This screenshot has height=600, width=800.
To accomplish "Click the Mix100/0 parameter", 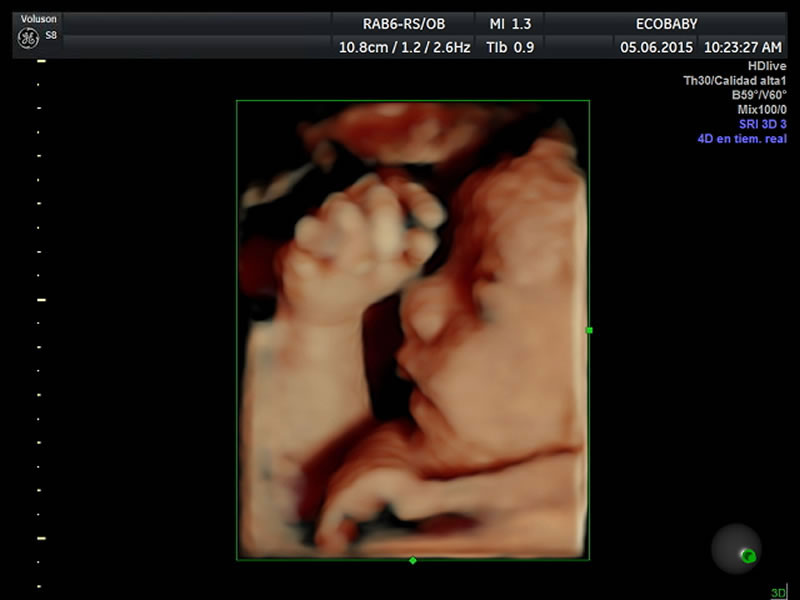I will (760, 109).
